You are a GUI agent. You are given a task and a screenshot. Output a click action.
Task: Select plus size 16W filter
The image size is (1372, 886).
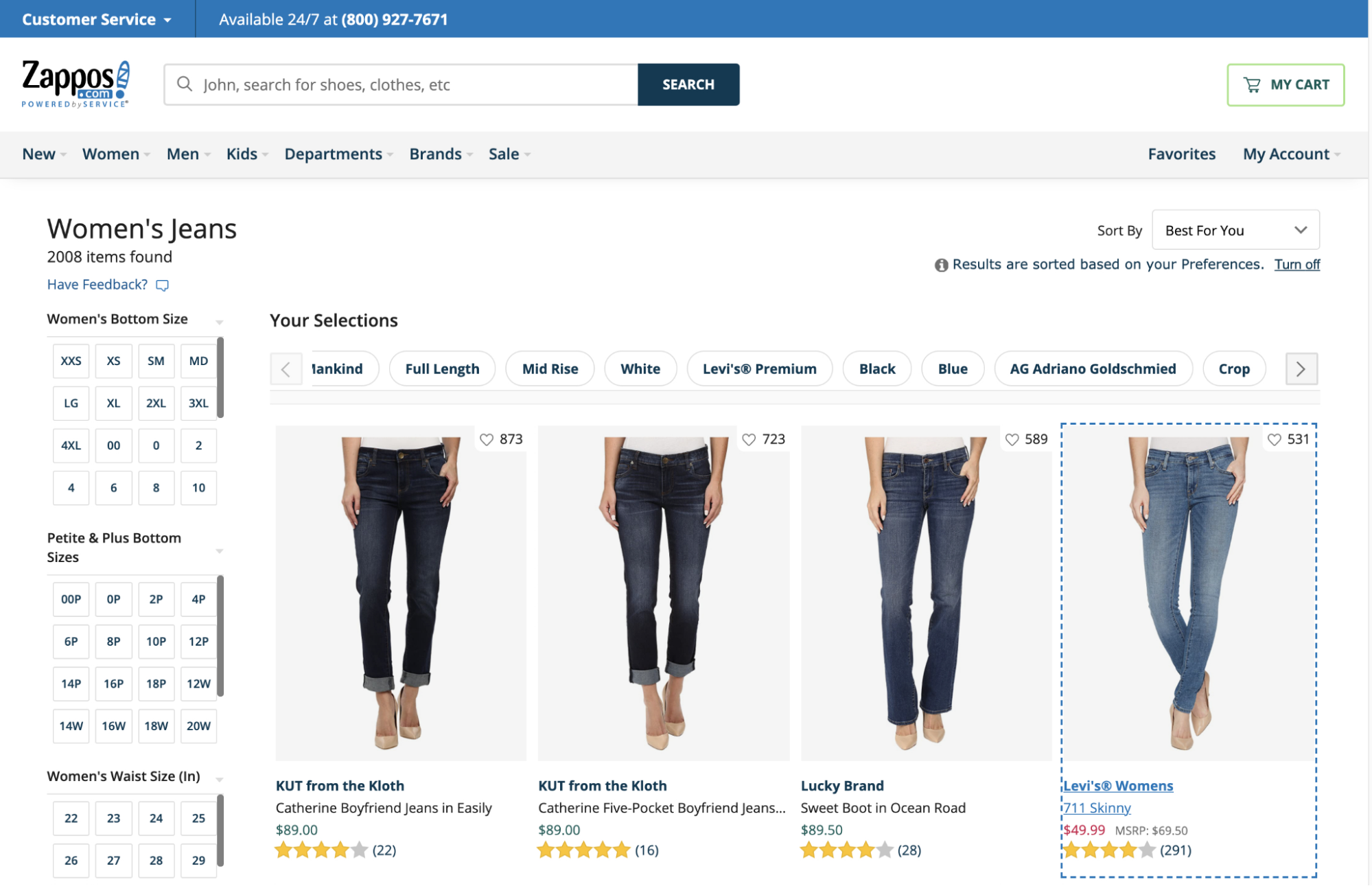pos(113,726)
